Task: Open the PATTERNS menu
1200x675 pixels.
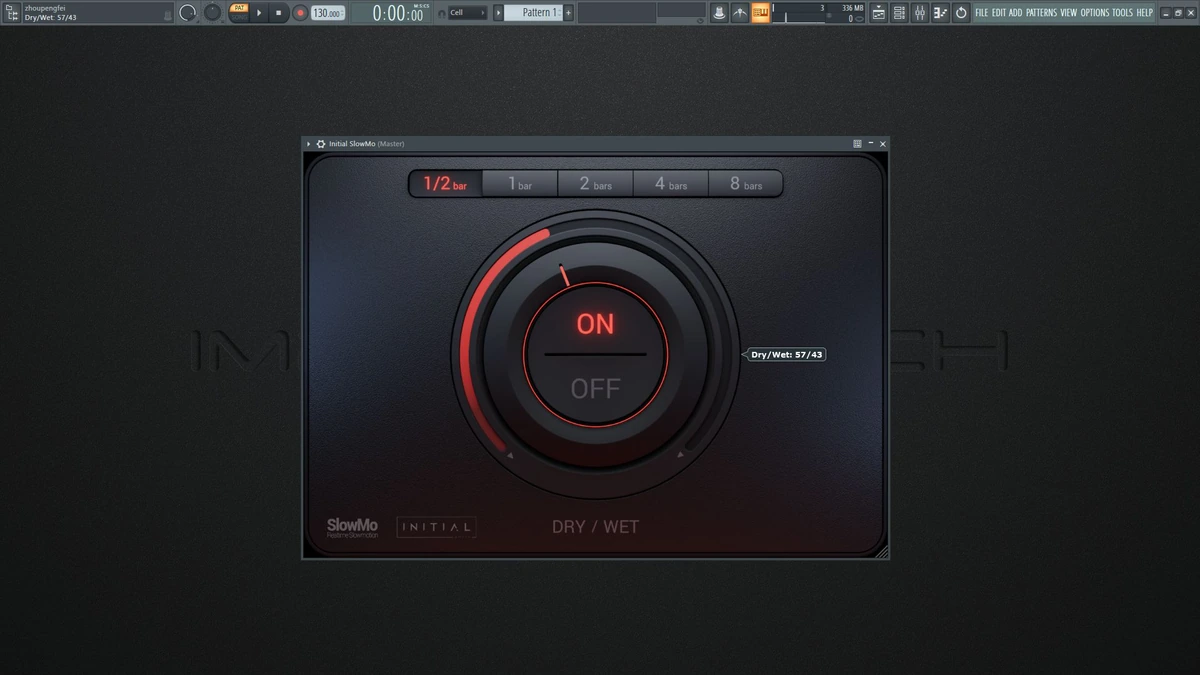Action: [x=1041, y=13]
